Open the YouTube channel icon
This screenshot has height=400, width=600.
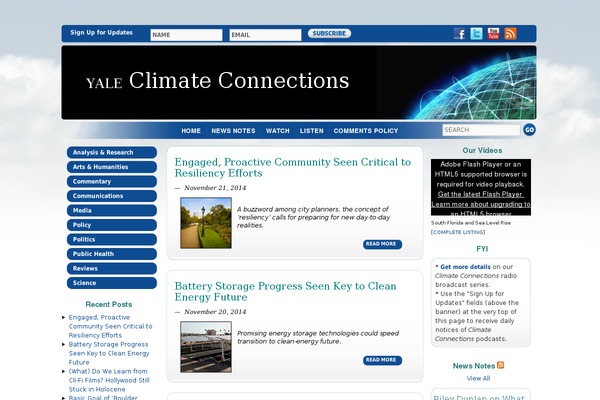coord(493,34)
